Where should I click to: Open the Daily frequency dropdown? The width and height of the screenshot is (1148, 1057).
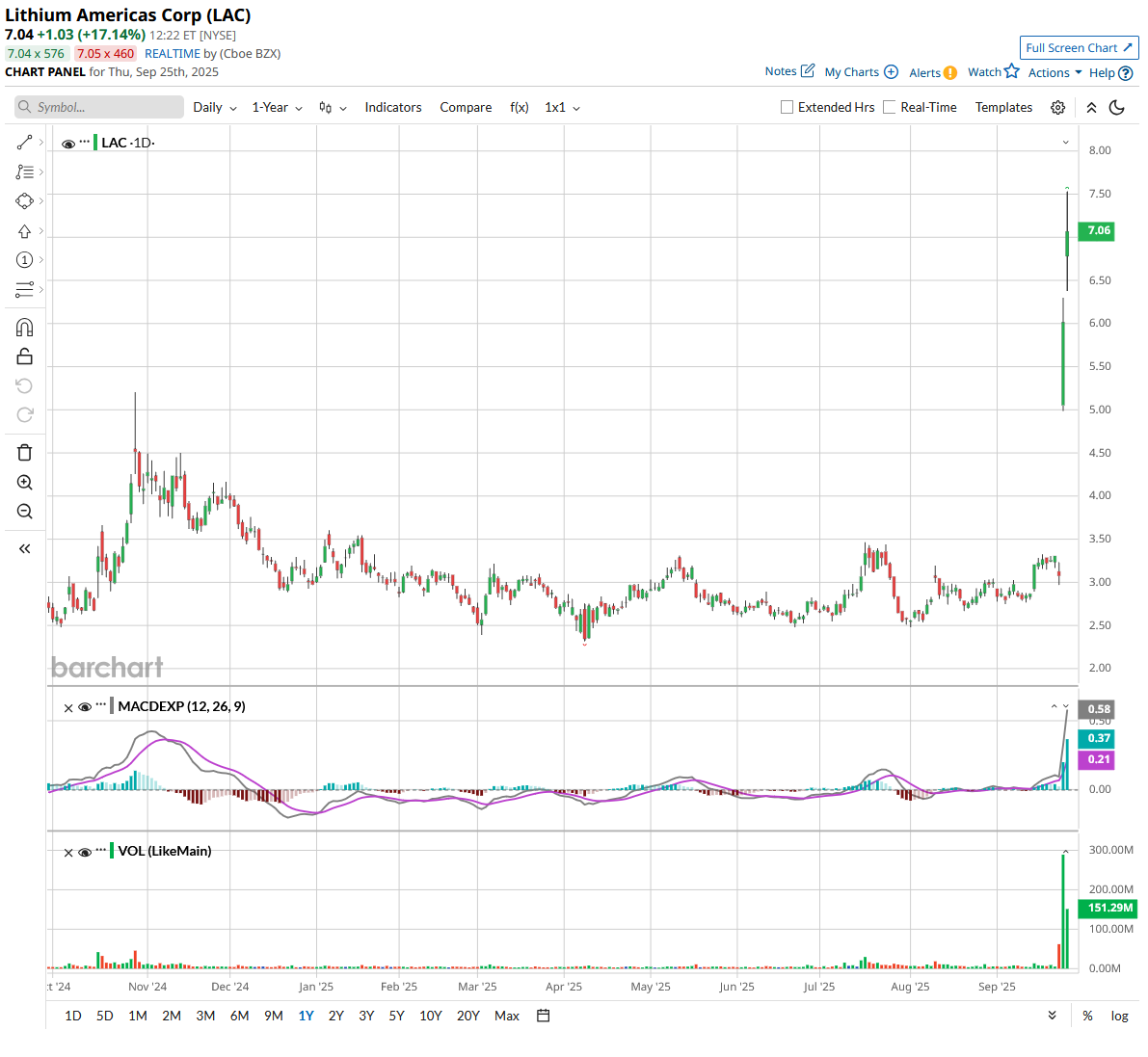215,108
